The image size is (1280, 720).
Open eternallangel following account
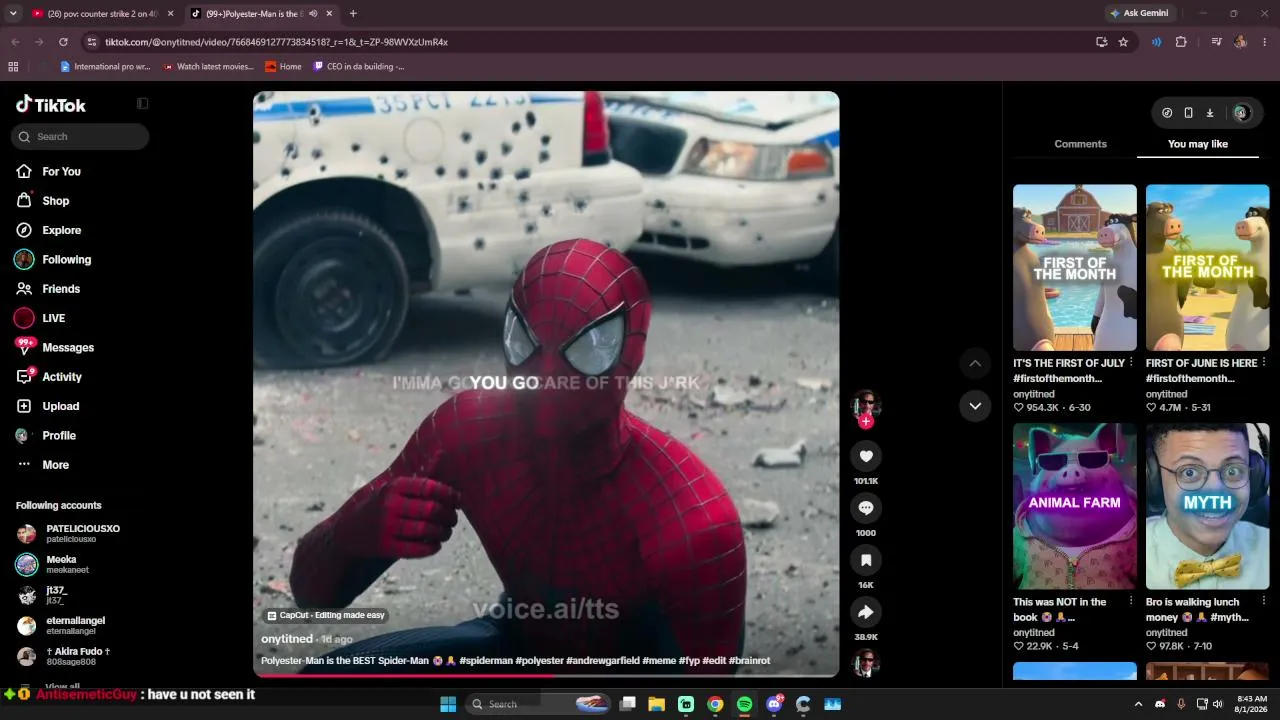[60, 626]
